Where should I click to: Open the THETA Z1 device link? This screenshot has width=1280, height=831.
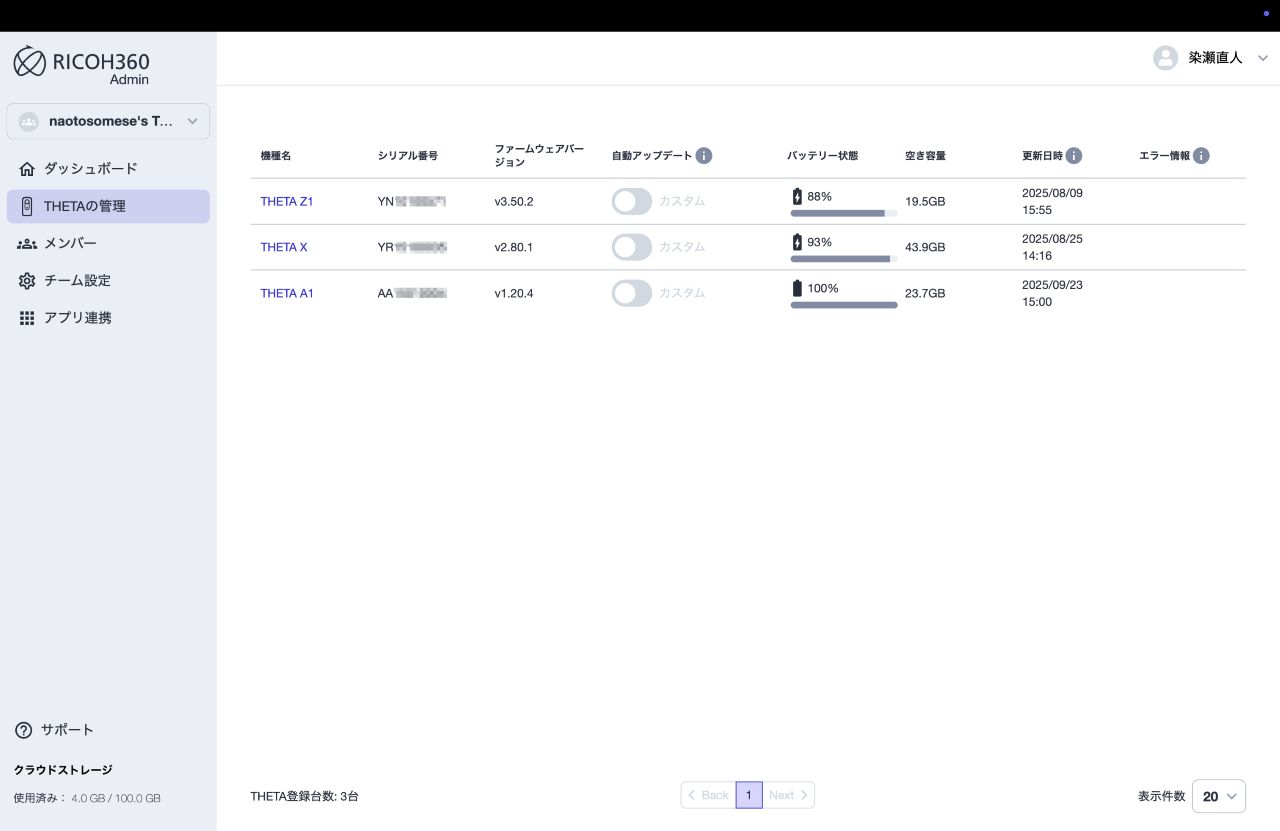[287, 202]
